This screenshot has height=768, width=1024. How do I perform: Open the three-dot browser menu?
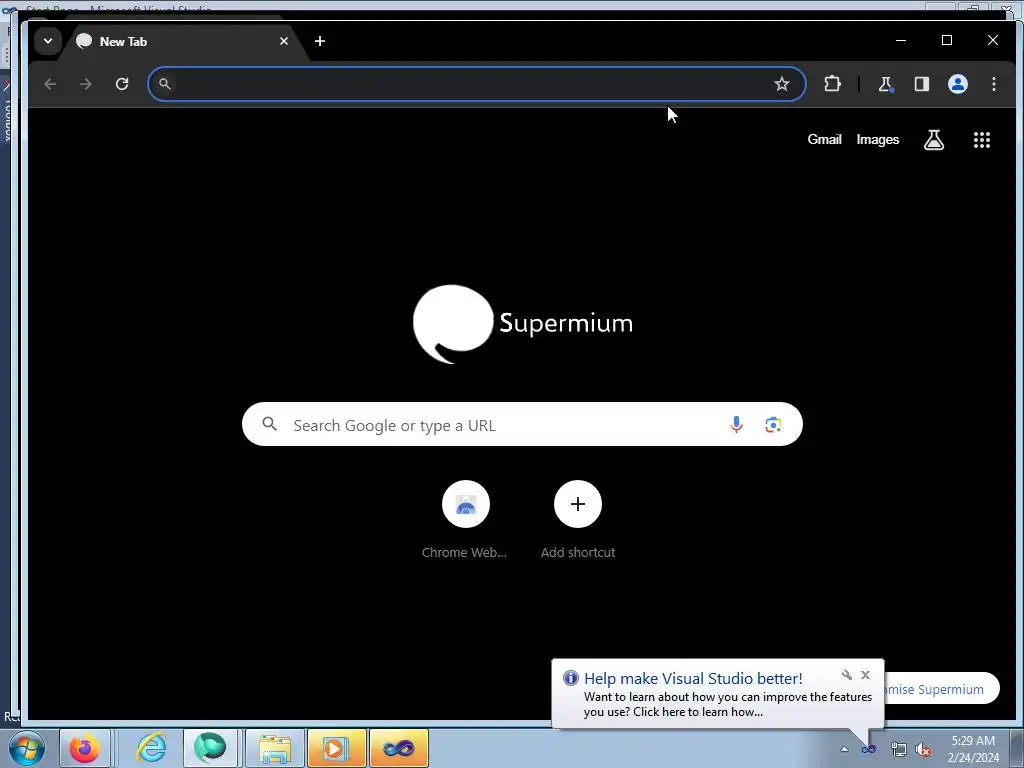(993, 84)
